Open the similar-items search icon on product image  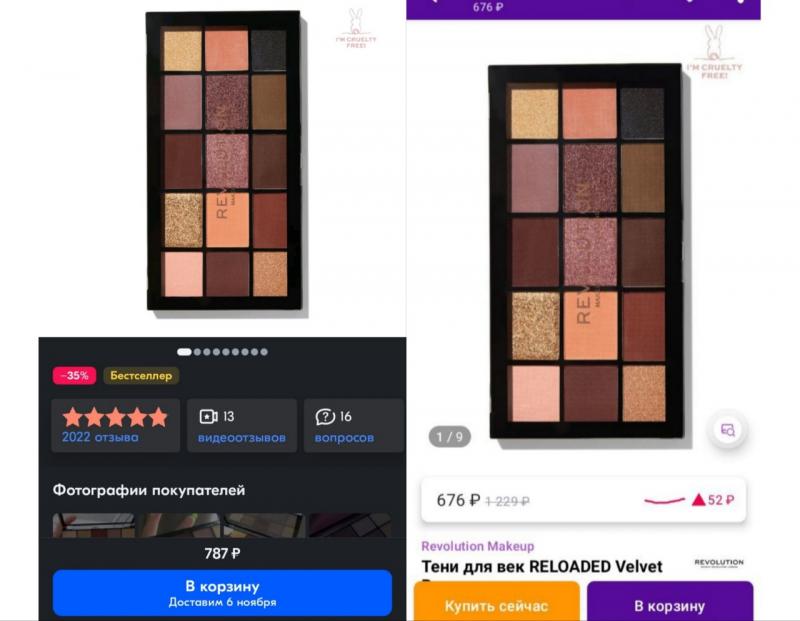(x=728, y=430)
